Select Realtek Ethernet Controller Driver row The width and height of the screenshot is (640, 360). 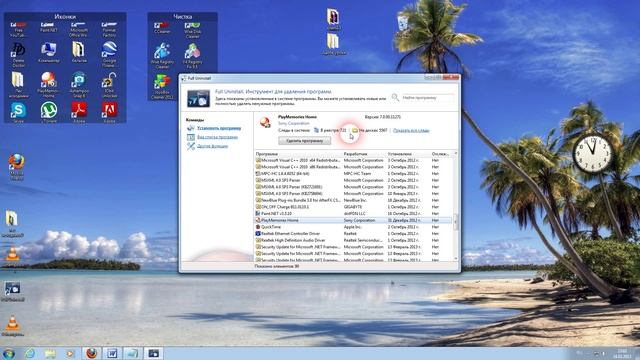[x=353, y=233]
